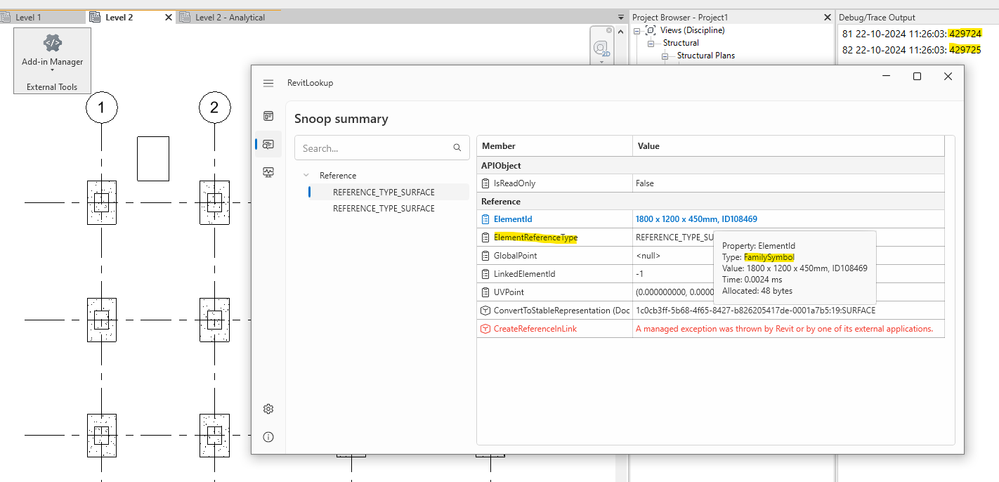The height and width of the screenshot is (482, 999).
Task: Collapse Views (Discipline) in Project Browser
Action: tap(638, 31)
